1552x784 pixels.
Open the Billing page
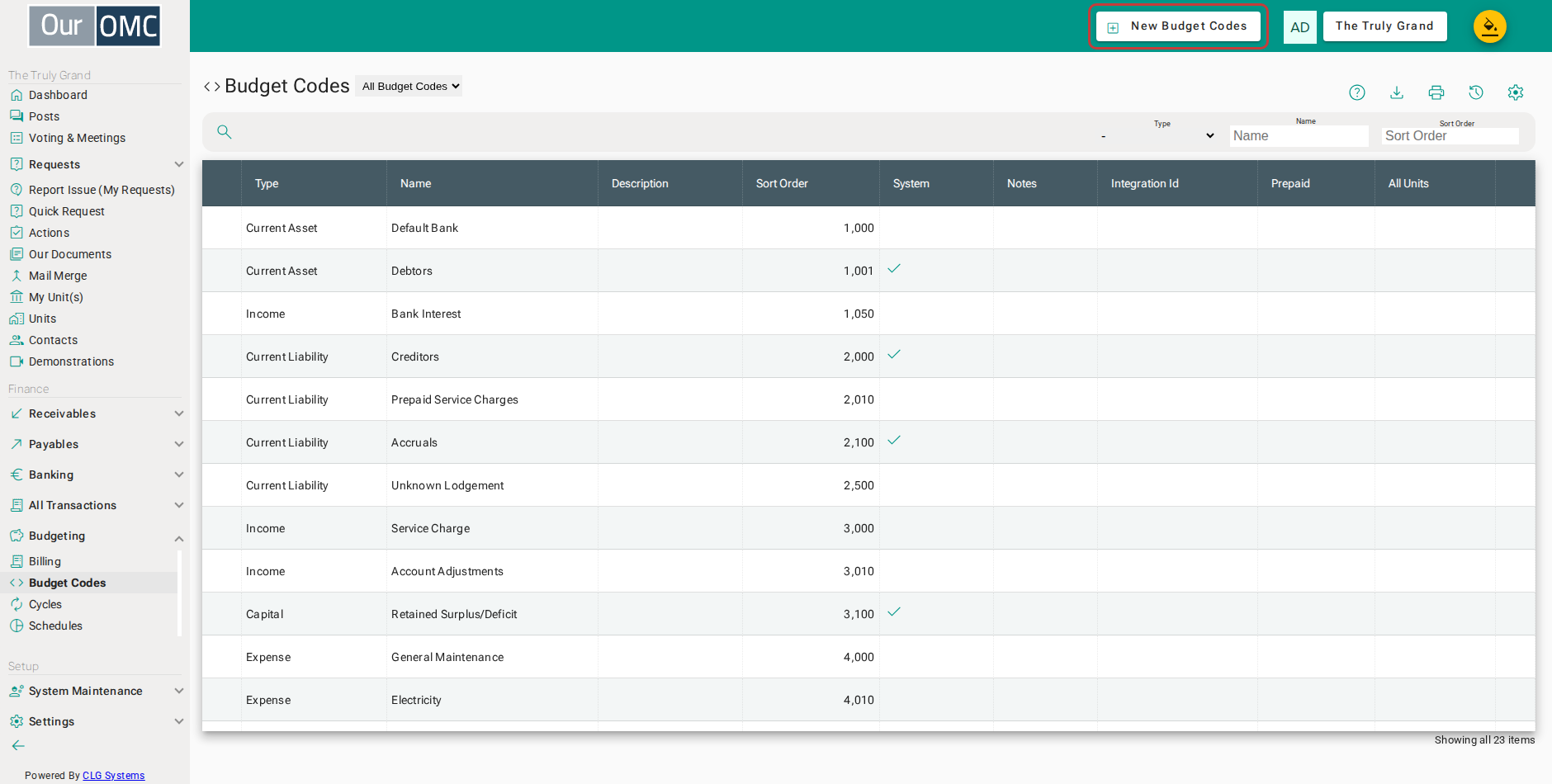coord(45,561)
